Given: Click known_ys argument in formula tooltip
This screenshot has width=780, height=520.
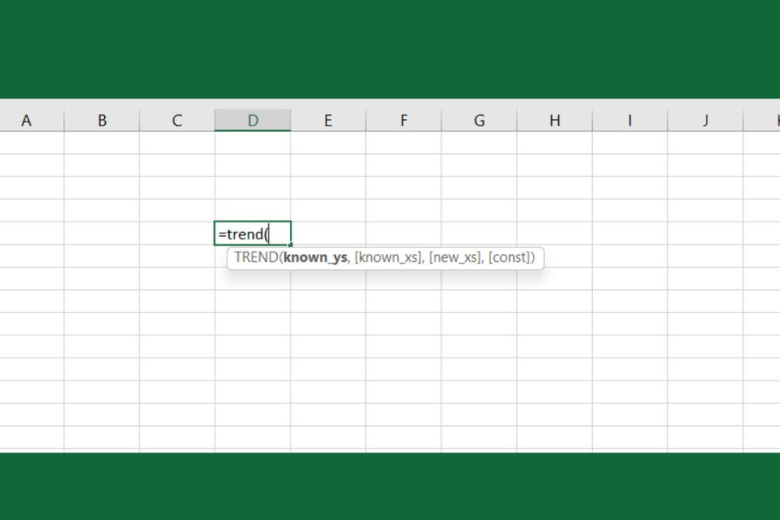Looking at the screenshot, I should [x=314, y=257].
